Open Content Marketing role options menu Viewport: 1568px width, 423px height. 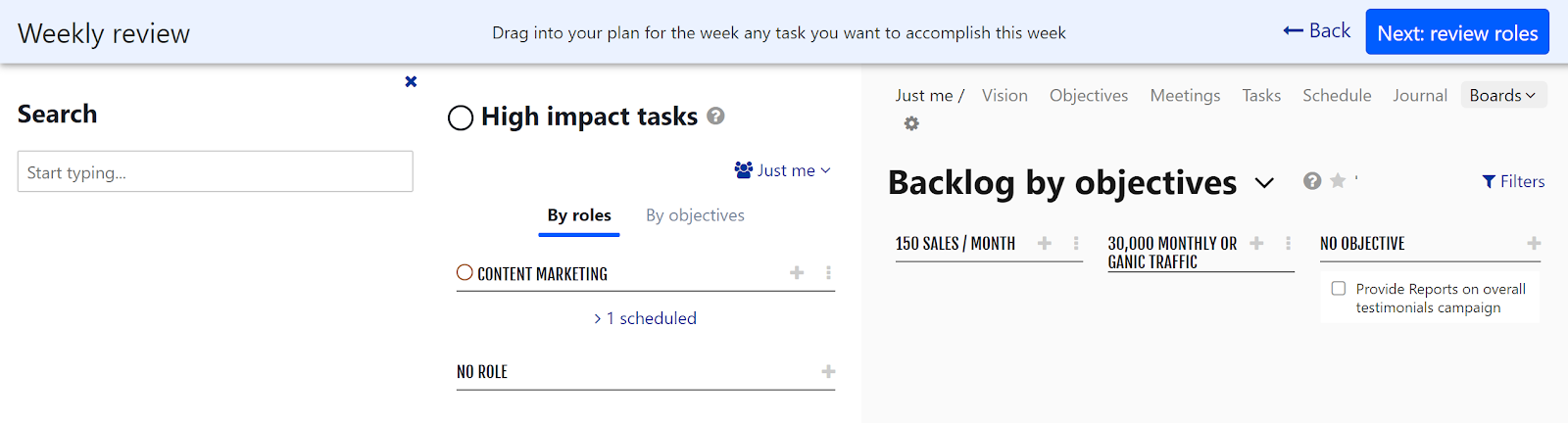click(828, 273)
